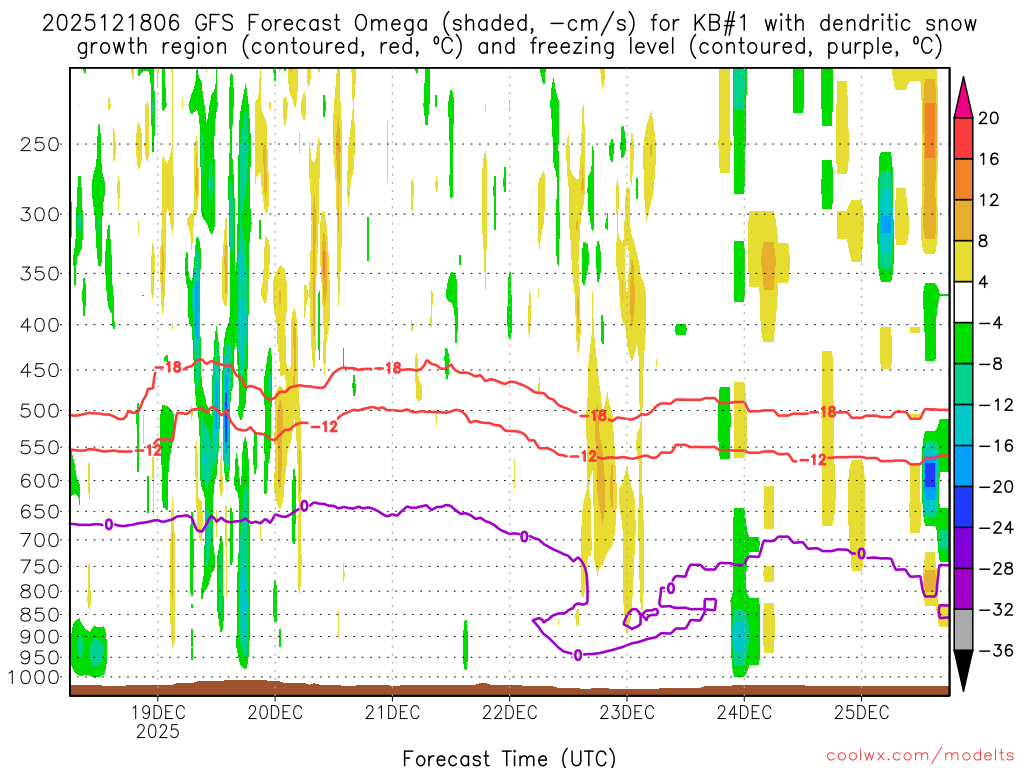Select the 23DEC time axis label
This screenshot has height=768, width=1024.
point(626,712)
